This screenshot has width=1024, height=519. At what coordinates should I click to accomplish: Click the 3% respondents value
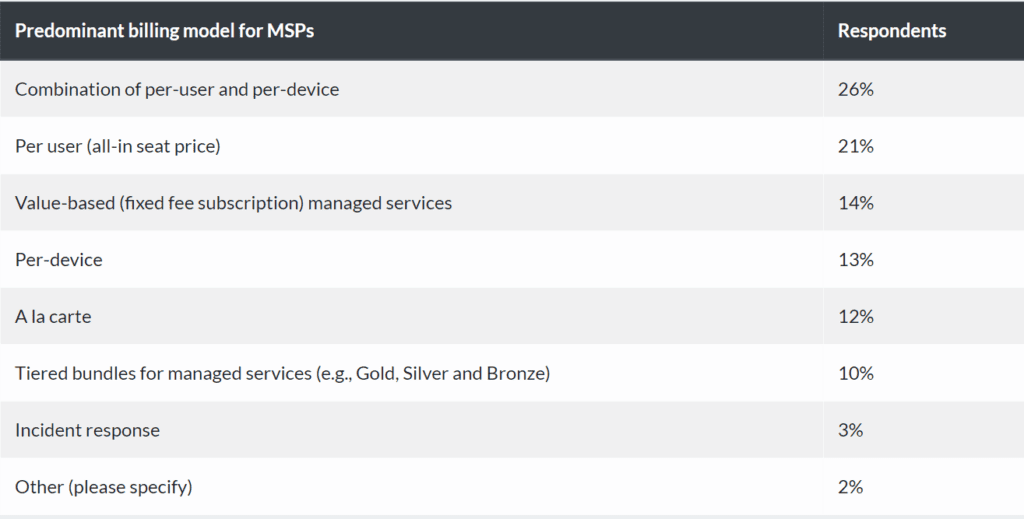point(850,430)
